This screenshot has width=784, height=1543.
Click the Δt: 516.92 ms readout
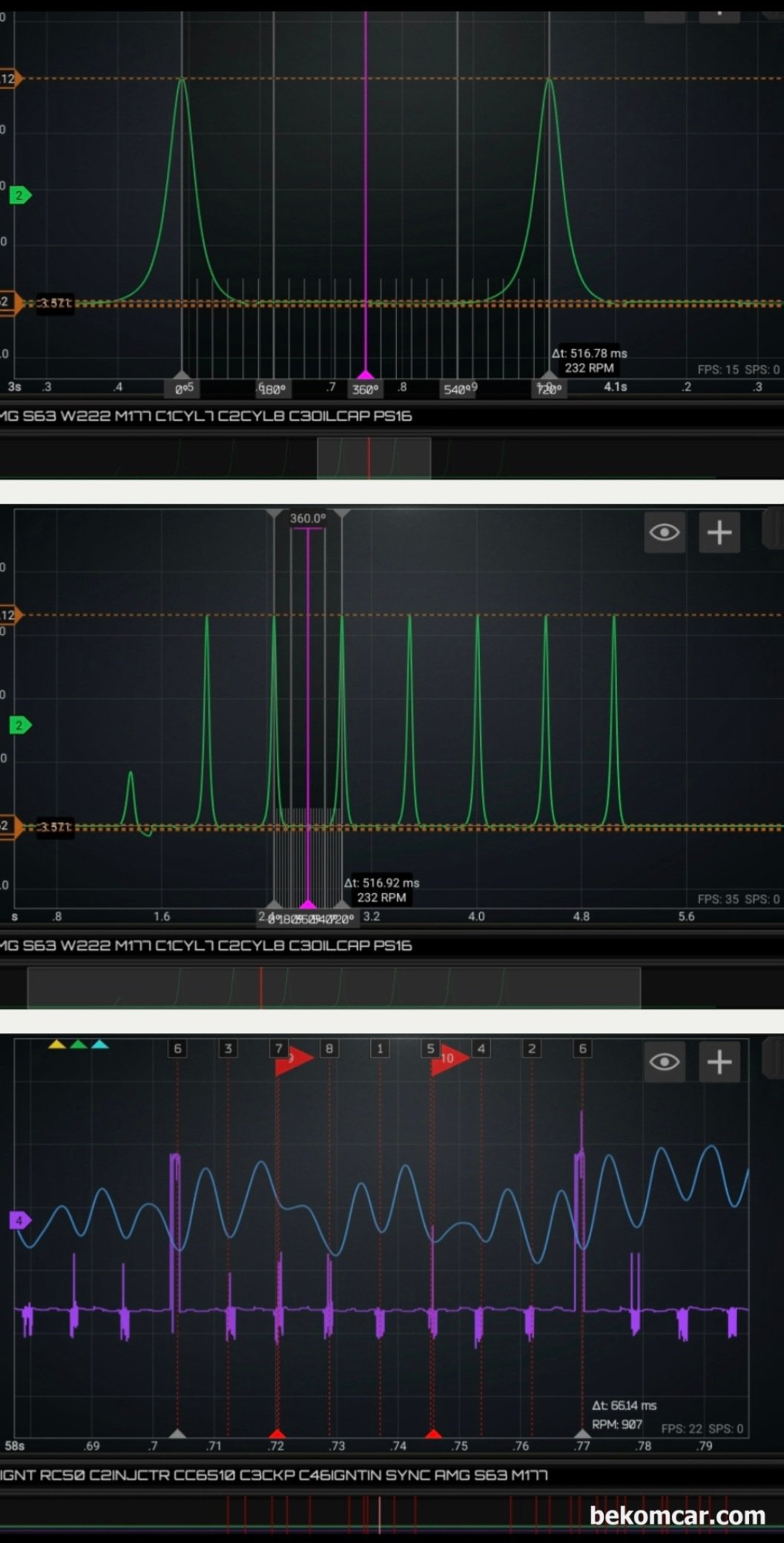[x=382, y=883]
